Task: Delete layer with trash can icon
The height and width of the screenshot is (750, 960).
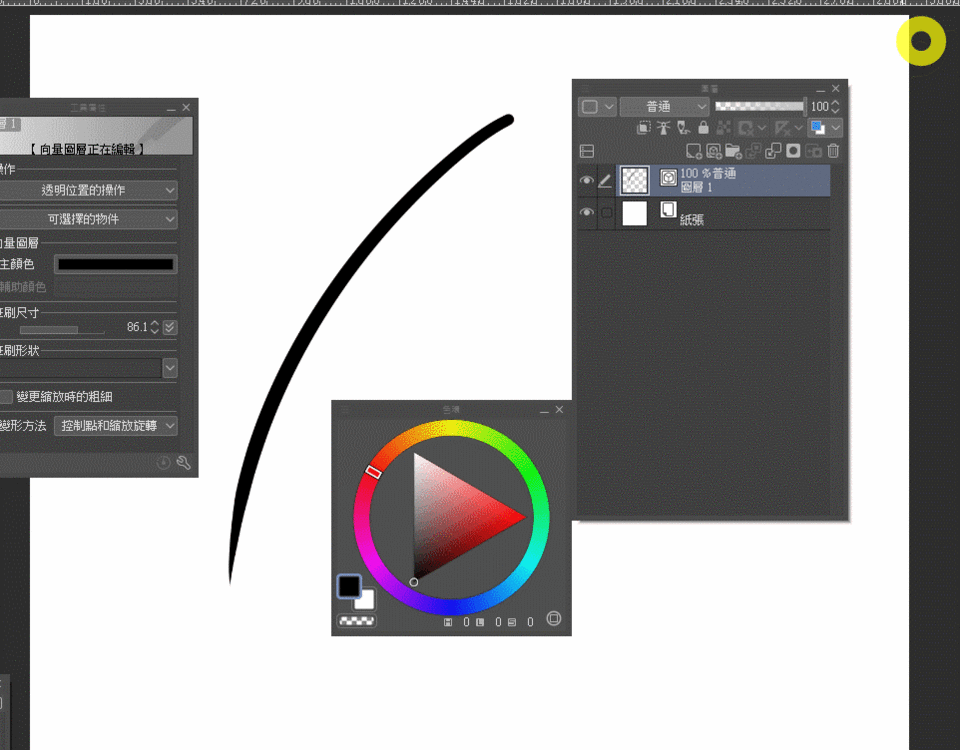Action: 833,151
